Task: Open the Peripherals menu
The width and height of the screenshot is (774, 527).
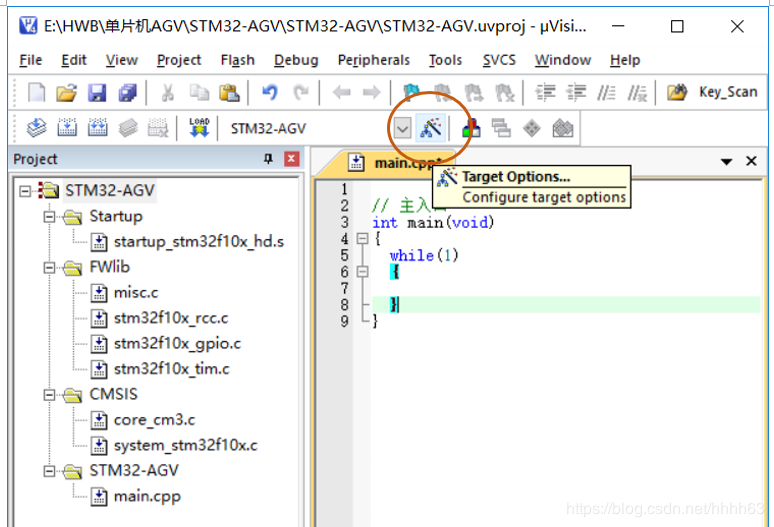Action: 374,60
